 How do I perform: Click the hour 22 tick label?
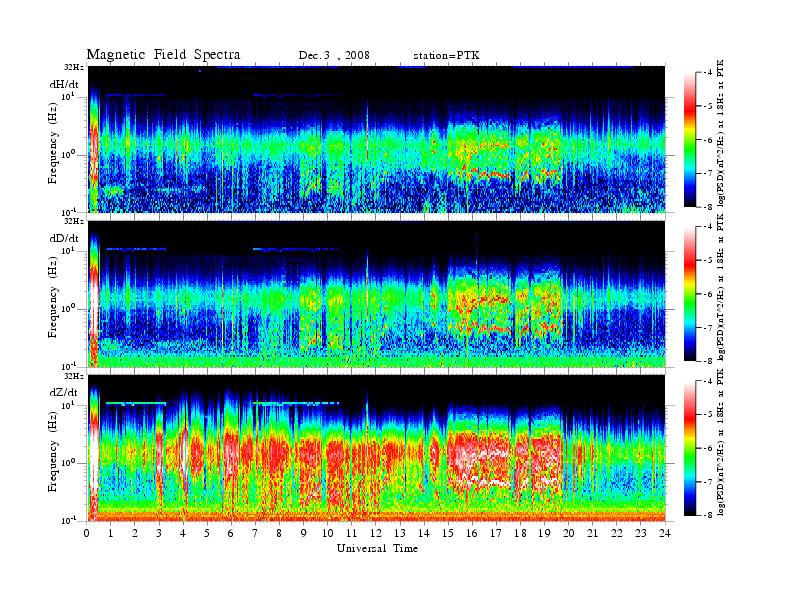click(617, 533)
